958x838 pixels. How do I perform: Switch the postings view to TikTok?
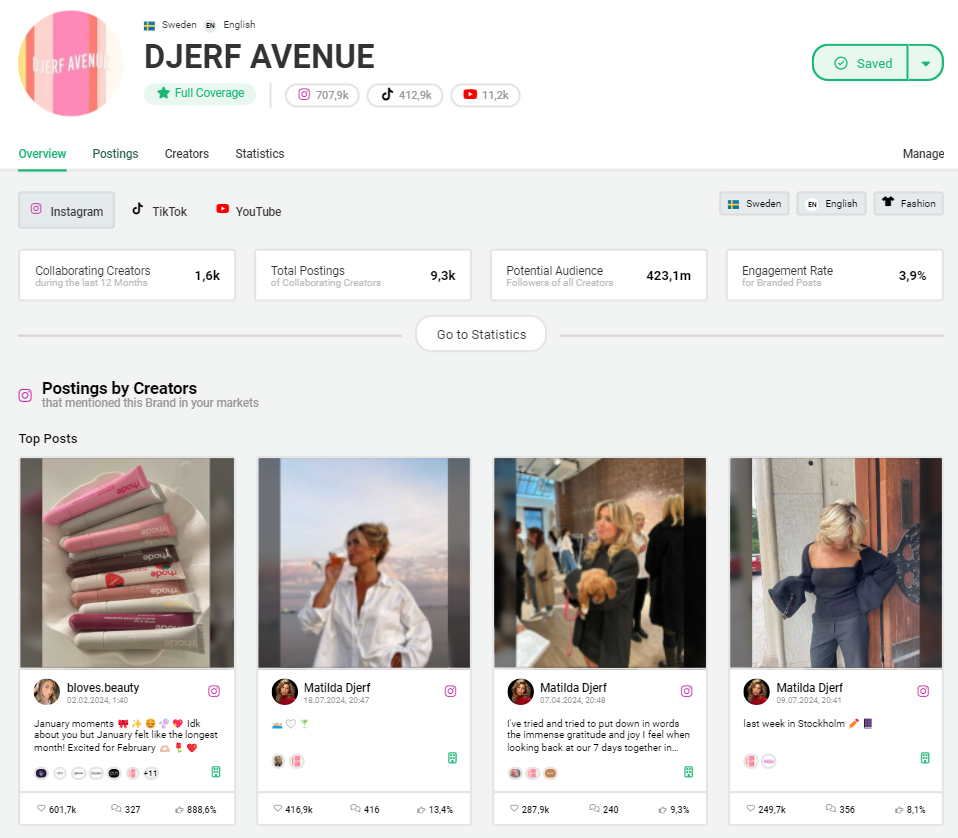[x=159, y=211]
